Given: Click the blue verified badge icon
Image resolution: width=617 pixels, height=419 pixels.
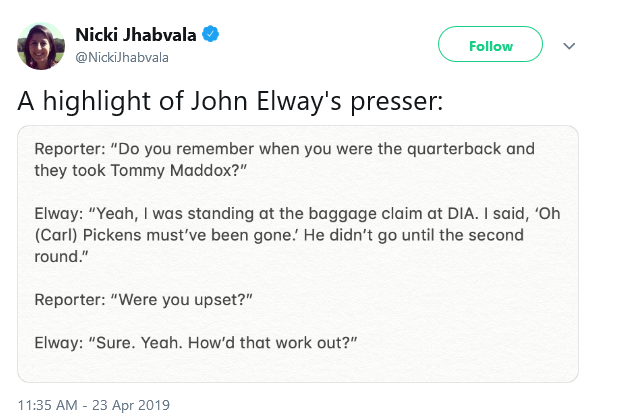Looking at the screenshot, I should click(211, 34).
